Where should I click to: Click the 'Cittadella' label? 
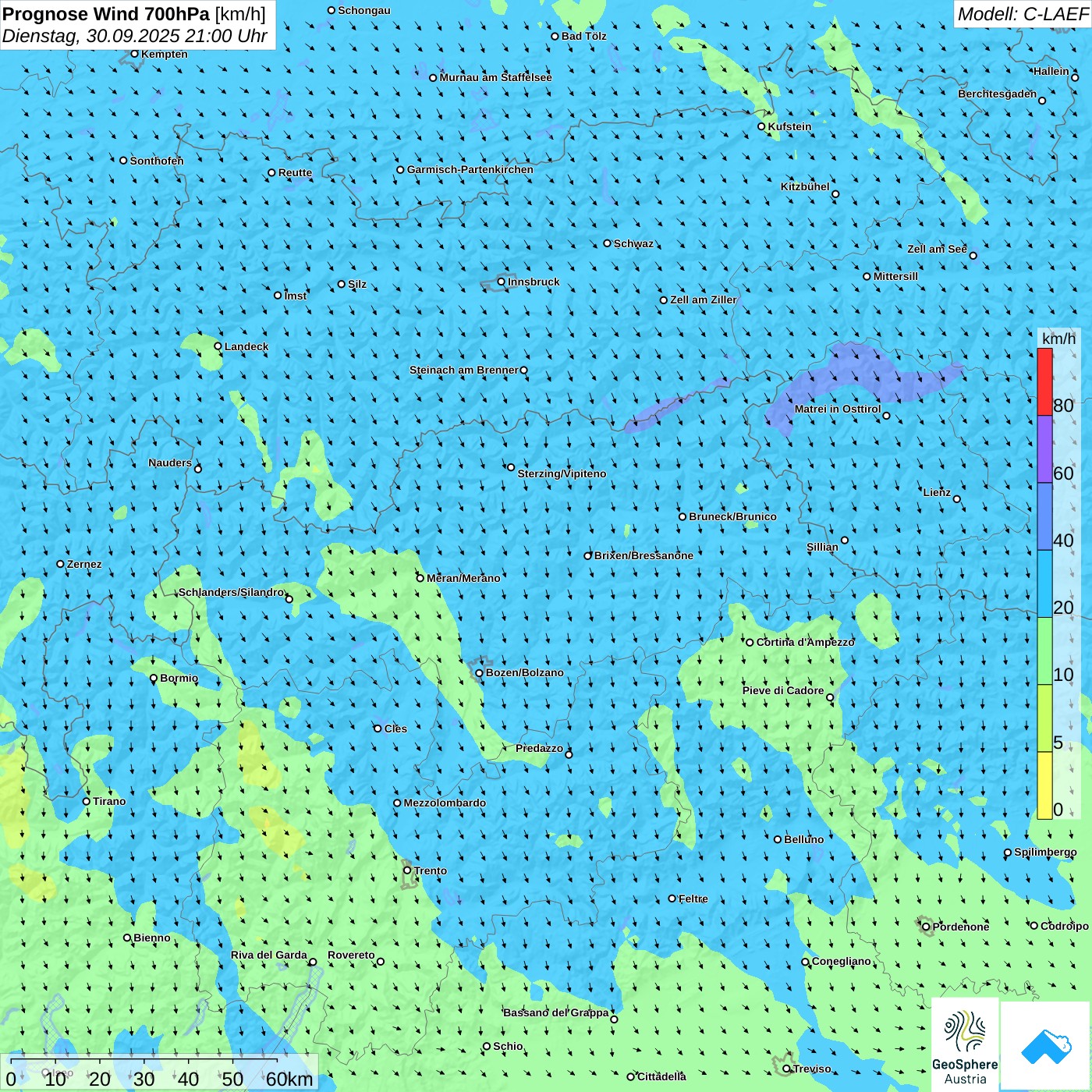pos(662,1076)
